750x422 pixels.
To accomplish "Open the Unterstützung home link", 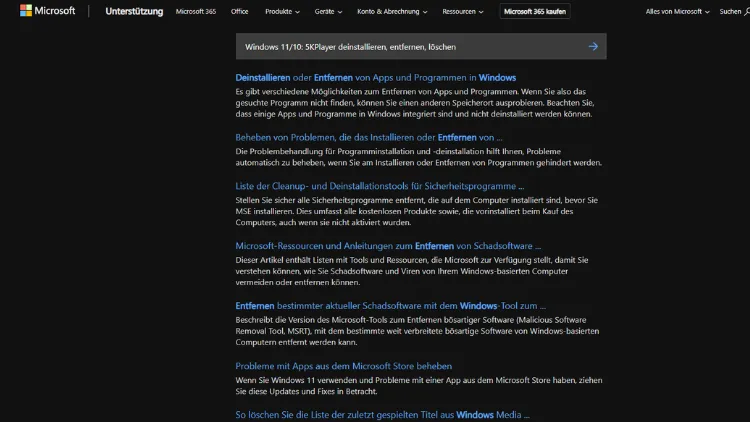I will coord(134,11).
